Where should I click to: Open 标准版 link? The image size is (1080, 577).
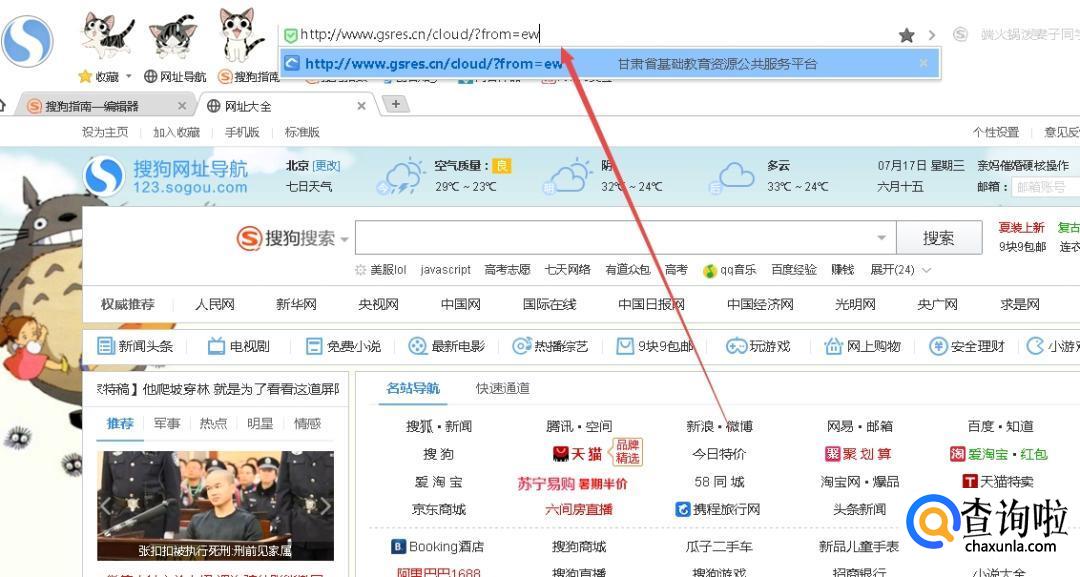tap(302, 132)
